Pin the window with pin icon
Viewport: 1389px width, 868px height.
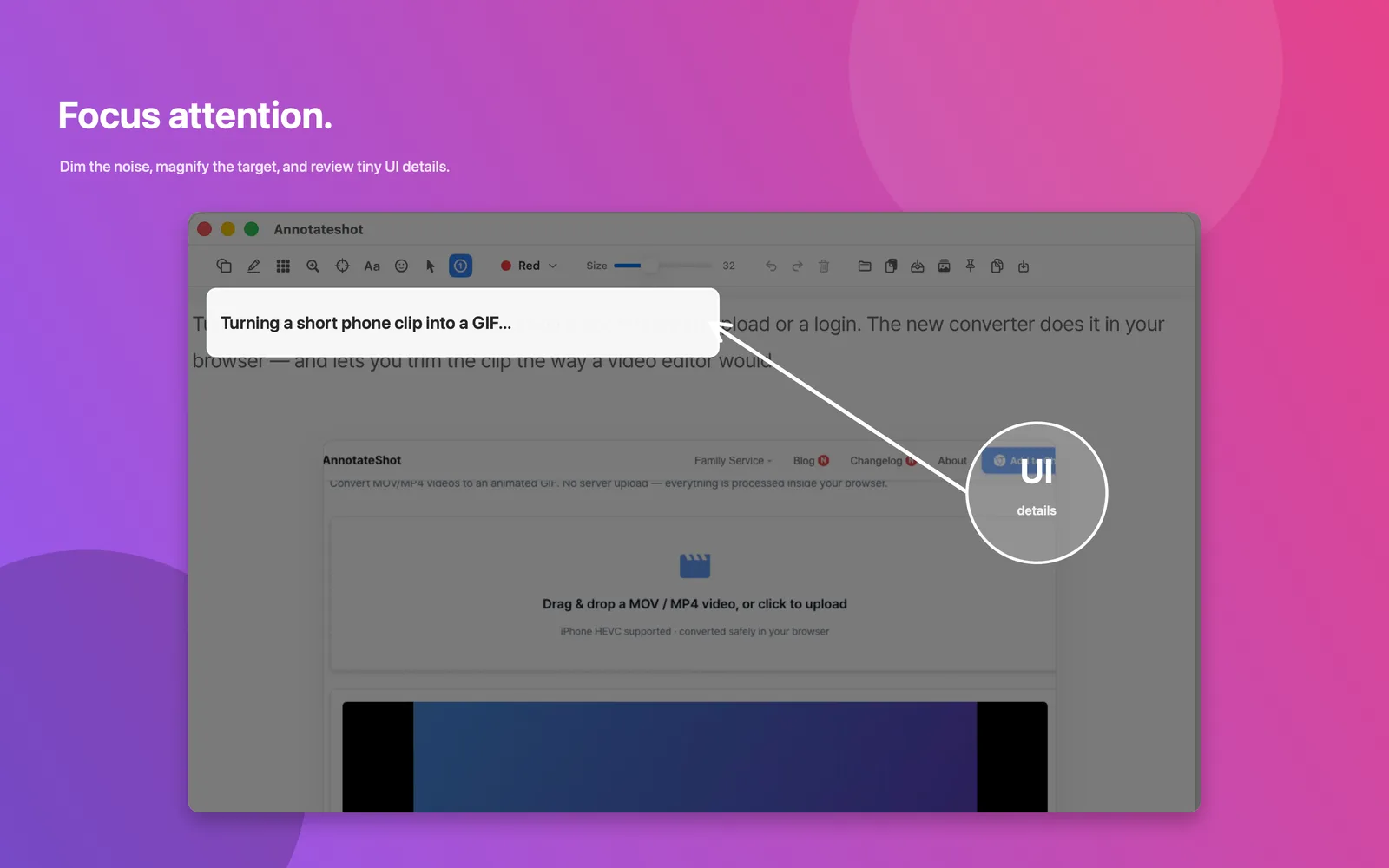tap(971, 266)
